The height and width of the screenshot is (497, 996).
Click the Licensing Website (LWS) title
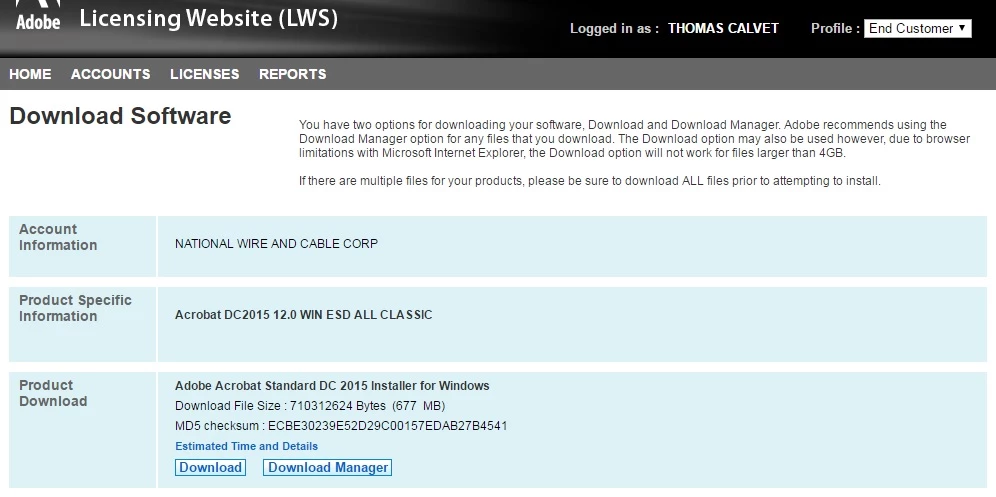(208, 18)
